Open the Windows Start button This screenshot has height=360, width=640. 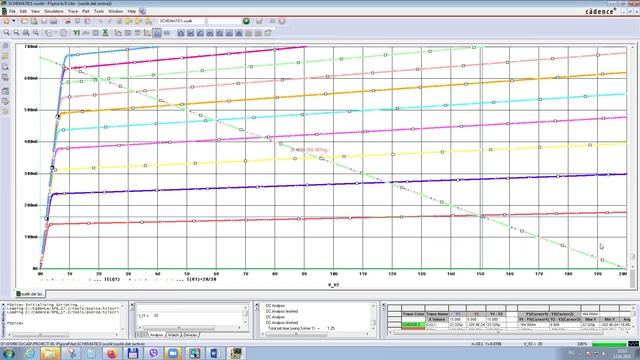(9, 353)
